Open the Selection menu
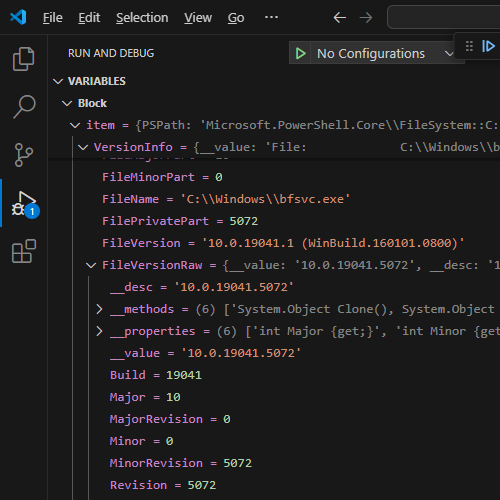The height and width of the screenshot is (500, 500). coord(142,18)
